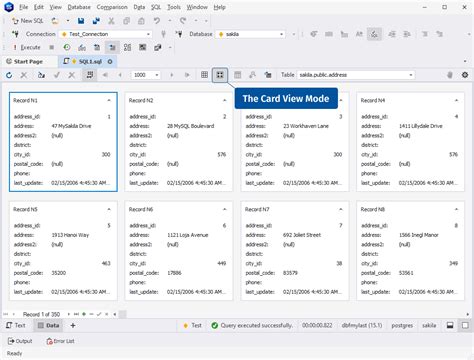Click the Redo arrow icon
This screenshot has height=360, width=474.
pos(183,21)
